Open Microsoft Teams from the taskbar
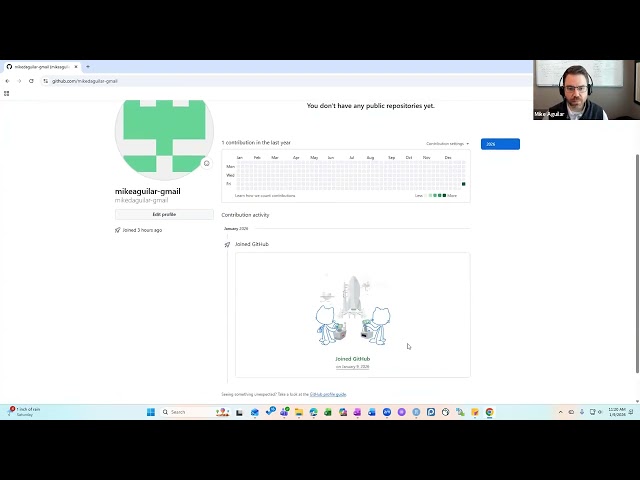 coord(284,411)
